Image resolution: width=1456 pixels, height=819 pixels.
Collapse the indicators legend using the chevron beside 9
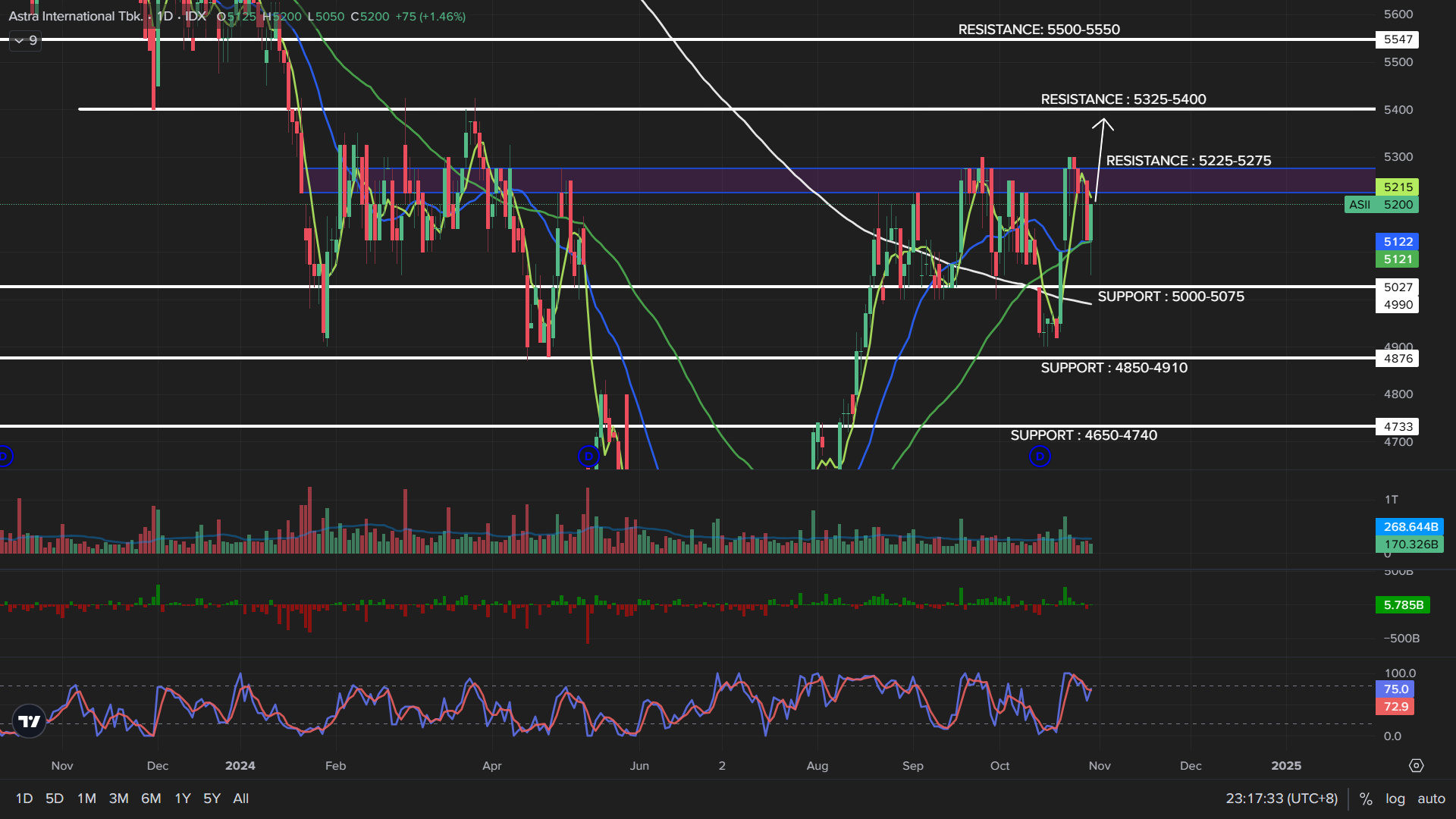(x=19, y=40)
